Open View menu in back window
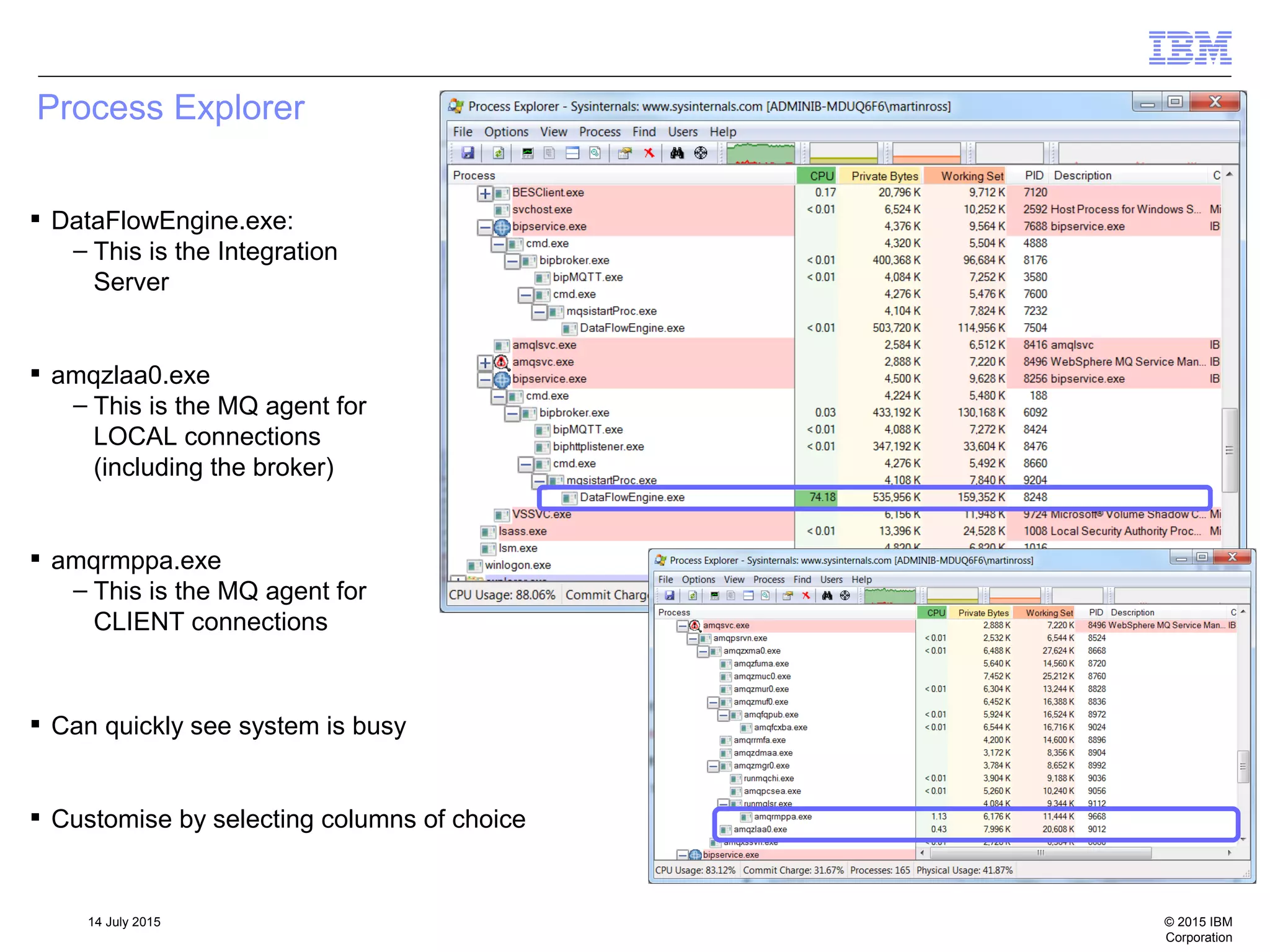This screenshot has height=952, width=1270. (554, 131)
